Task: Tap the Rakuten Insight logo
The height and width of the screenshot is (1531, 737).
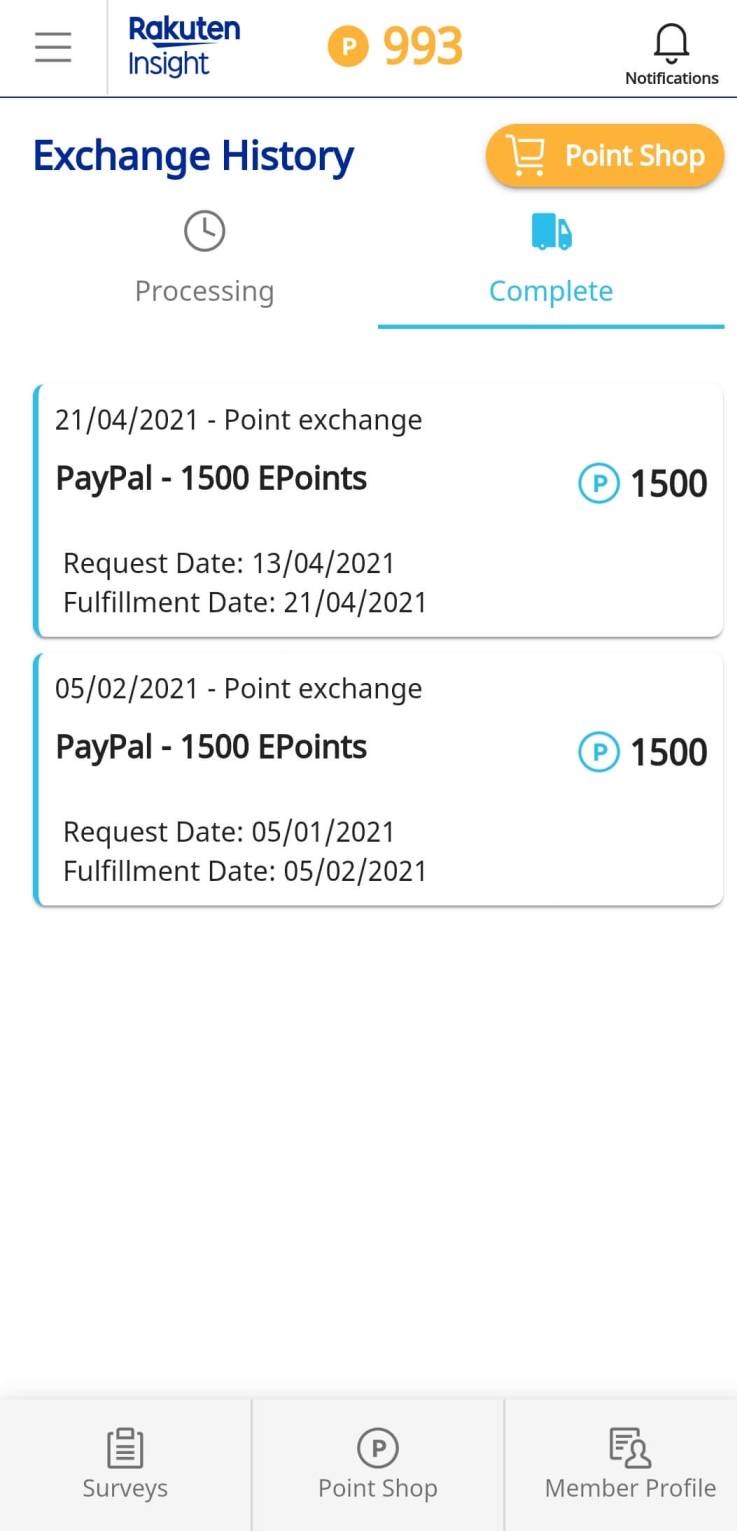Action: point(184,47)
